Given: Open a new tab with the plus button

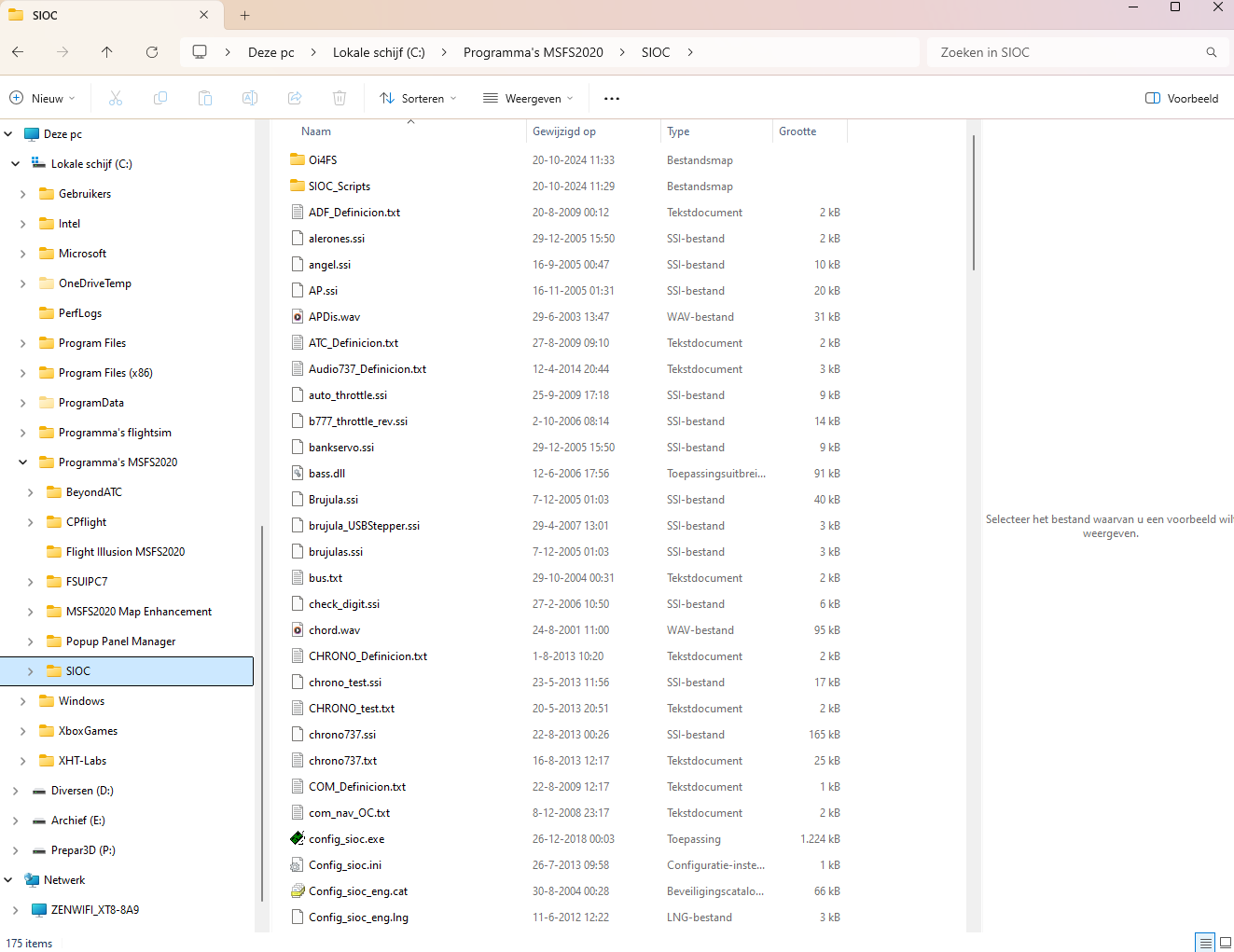Looking at the screenshot, I should [x=243, y=15].
